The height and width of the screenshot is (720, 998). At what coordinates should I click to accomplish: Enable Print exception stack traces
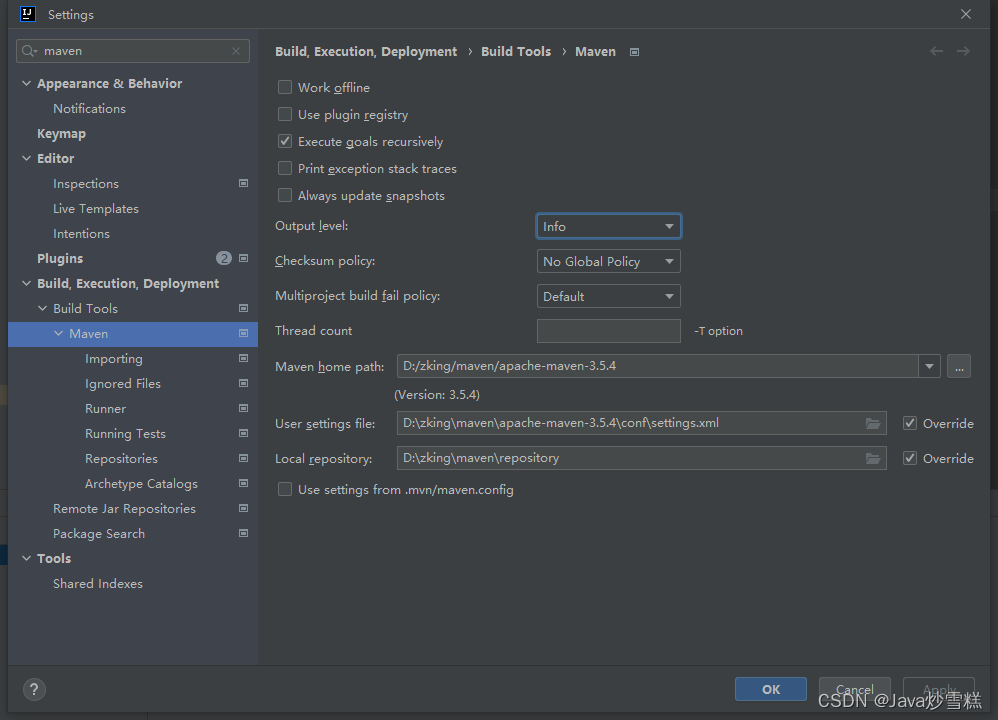coord(285,168)
